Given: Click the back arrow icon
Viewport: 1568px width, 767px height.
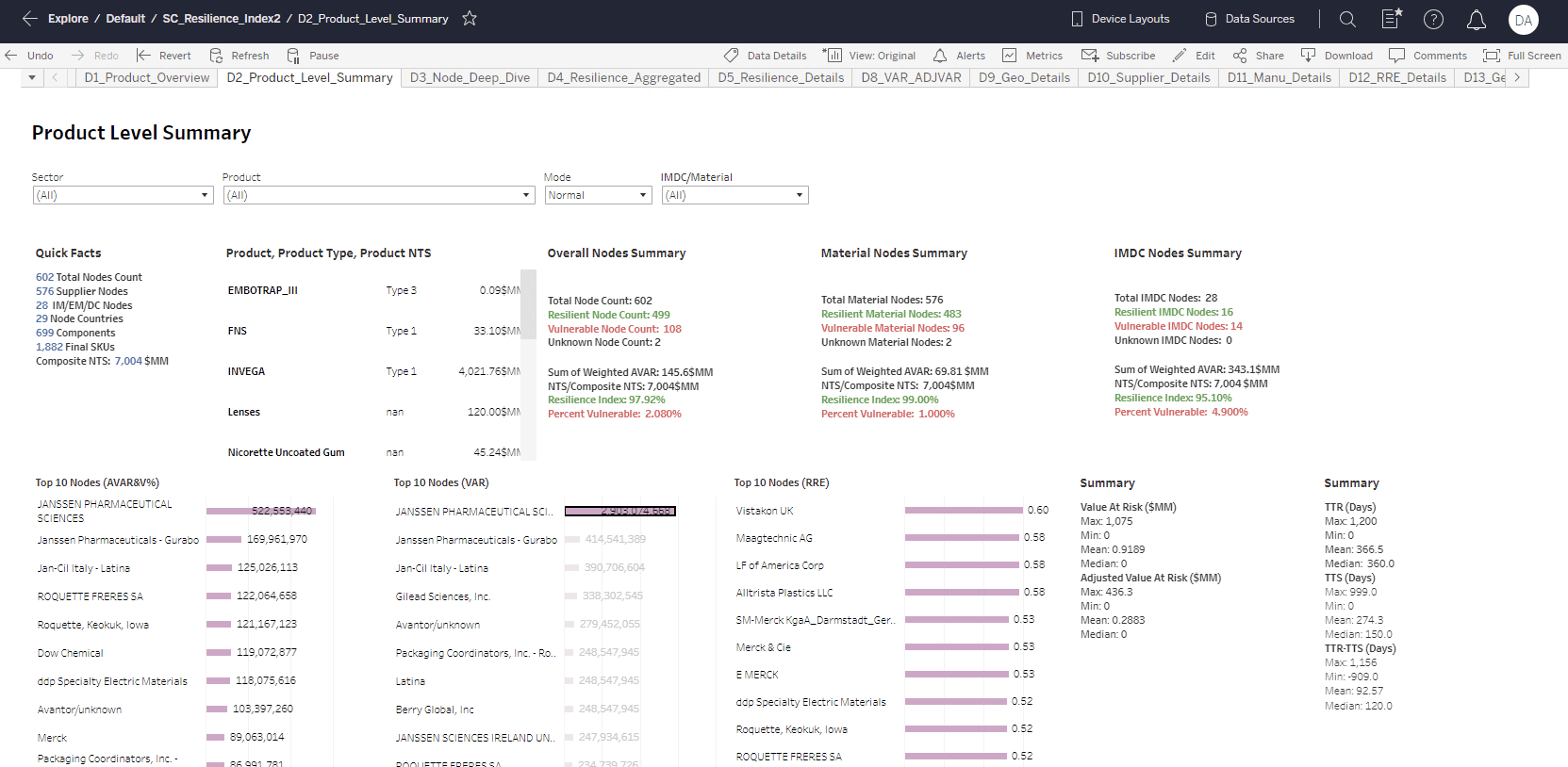Looking at the screenshot, I should (30, 18).
